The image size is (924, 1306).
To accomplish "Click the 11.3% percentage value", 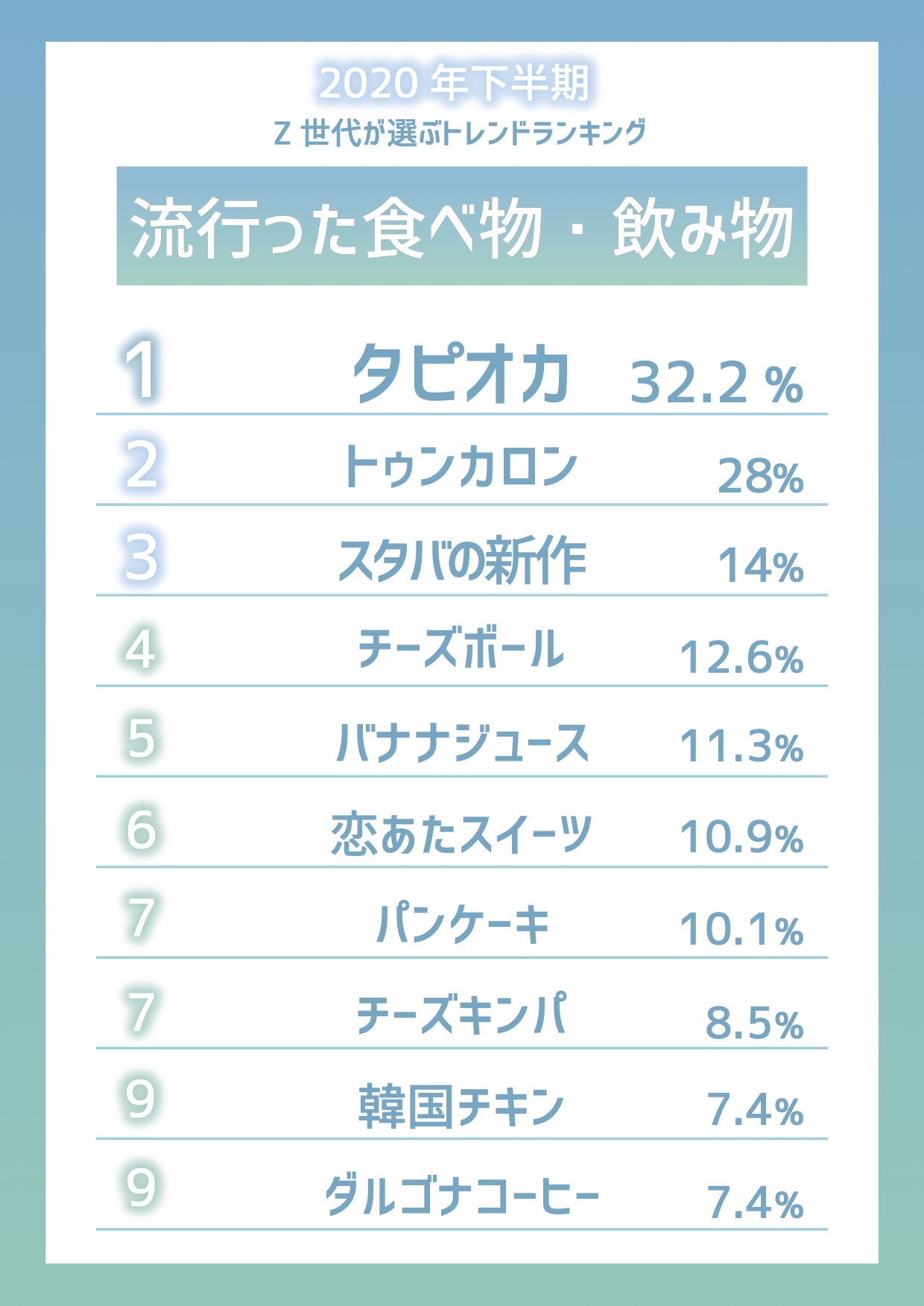I will coord(741,746).
